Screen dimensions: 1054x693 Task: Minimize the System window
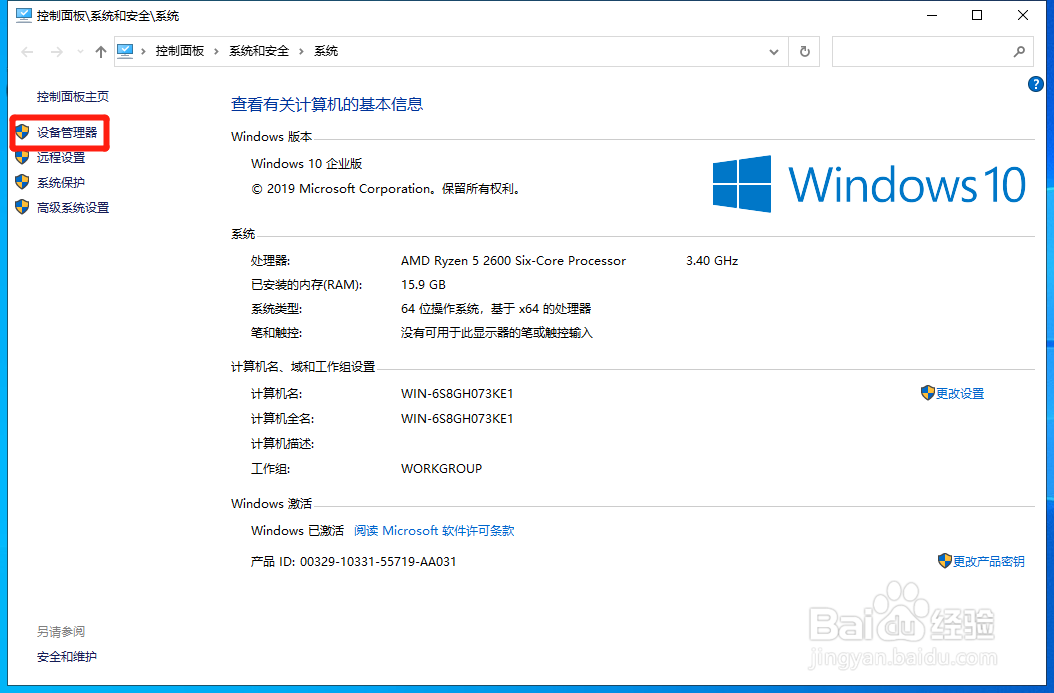click(x=932, y=15)
